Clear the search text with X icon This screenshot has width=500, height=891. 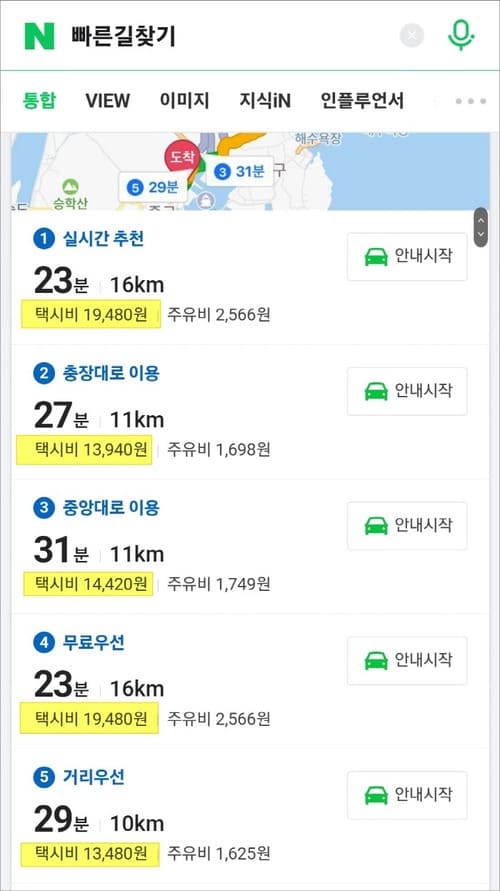click(x=412, y=36)
